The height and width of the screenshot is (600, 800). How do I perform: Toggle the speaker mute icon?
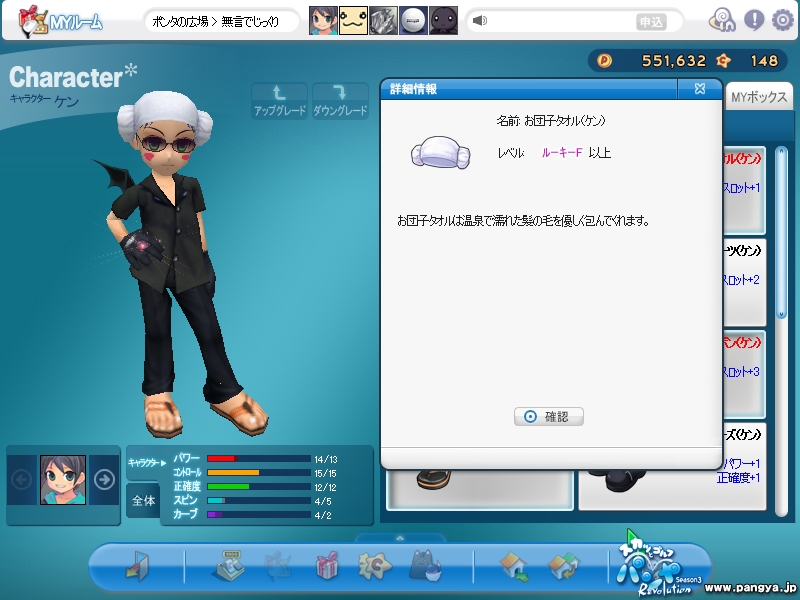[x=480, y=20]
